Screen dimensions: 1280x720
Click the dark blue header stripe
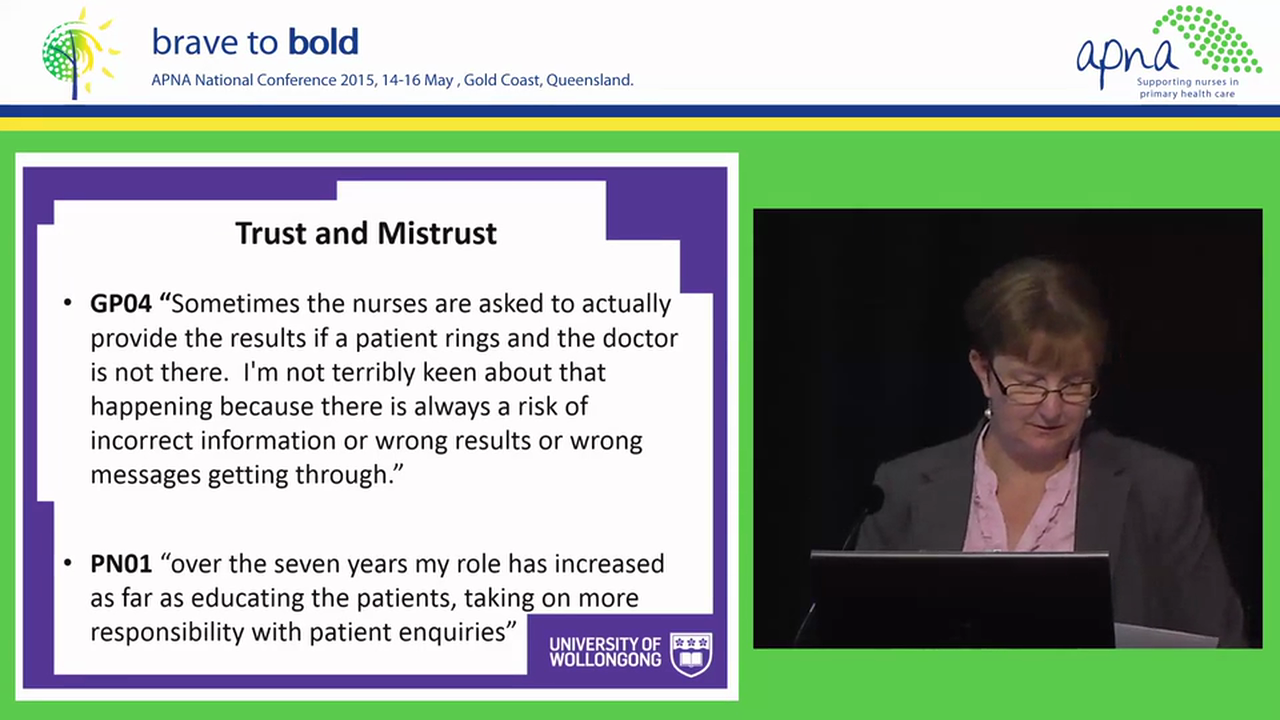[640, 111]
